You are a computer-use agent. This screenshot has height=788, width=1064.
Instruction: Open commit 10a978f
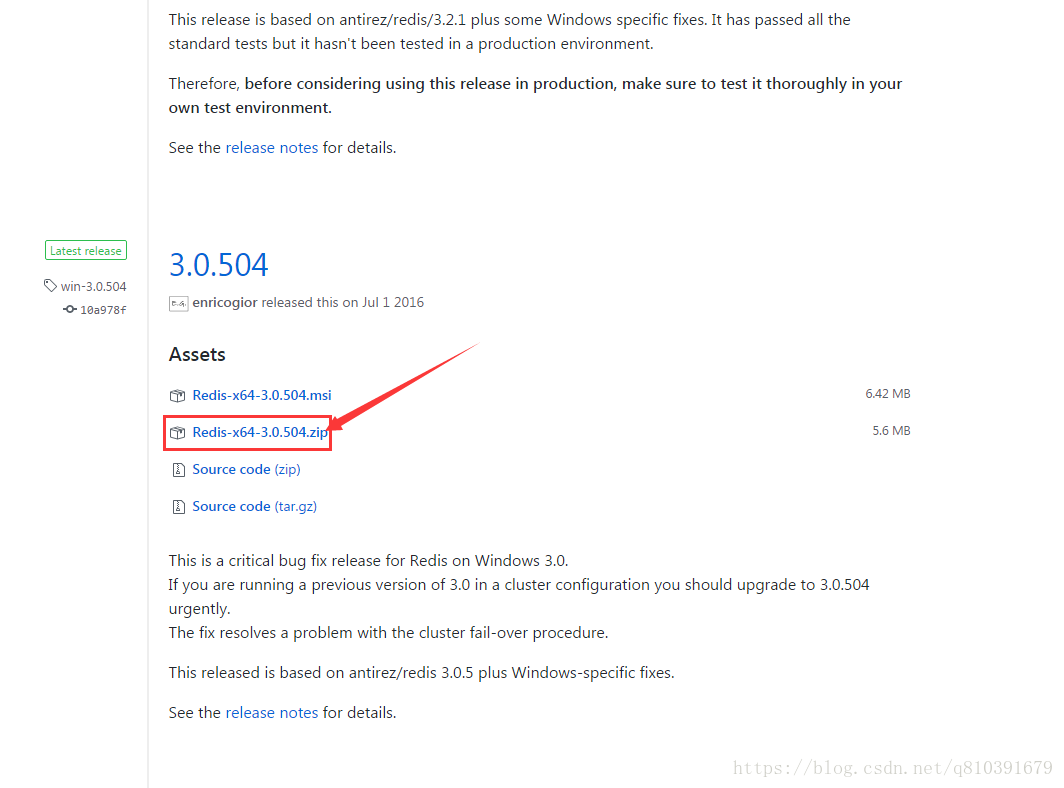click(x=103, y=310)
